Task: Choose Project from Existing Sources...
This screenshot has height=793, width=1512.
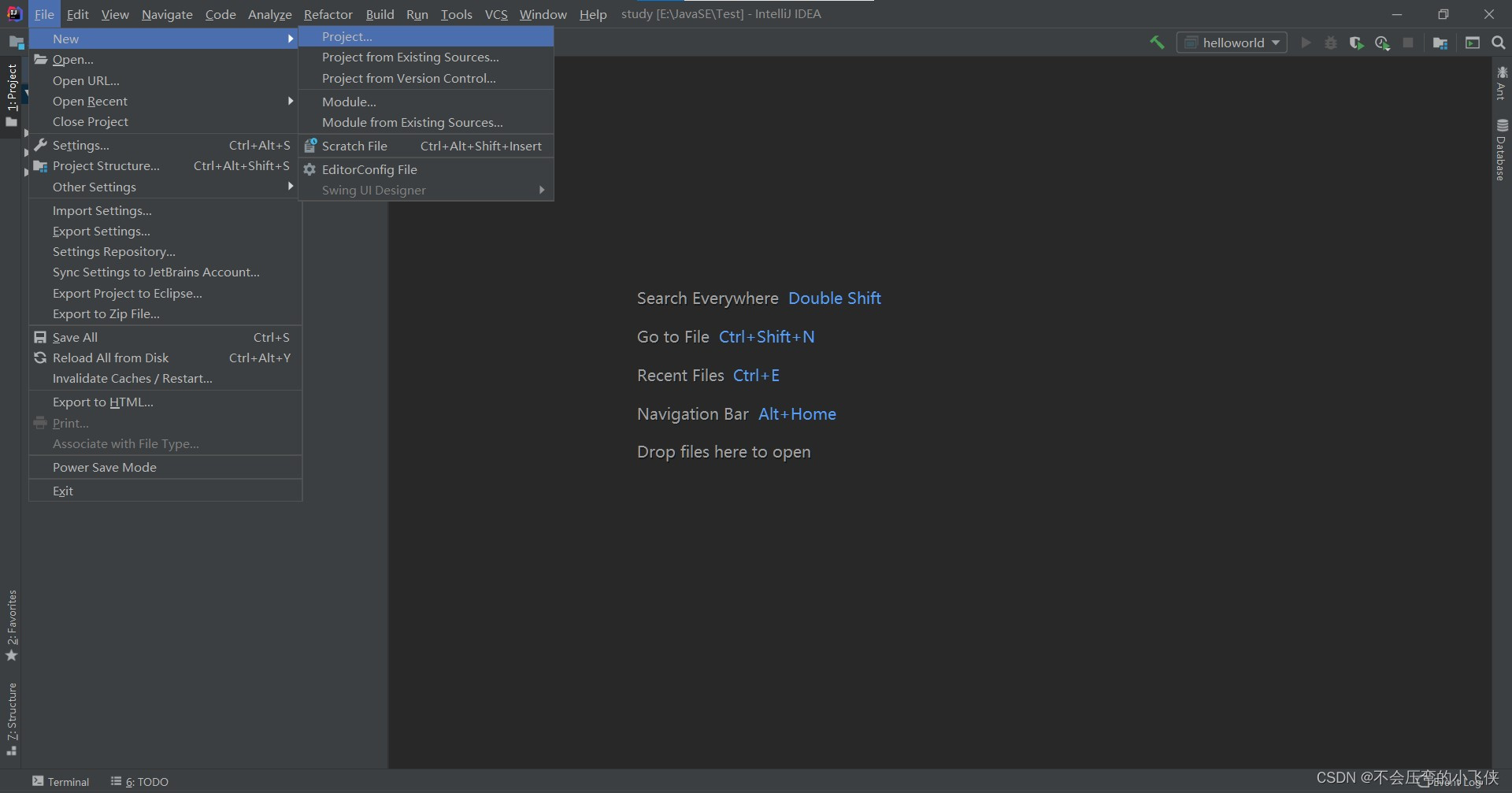Action: (x=426, y=57)
